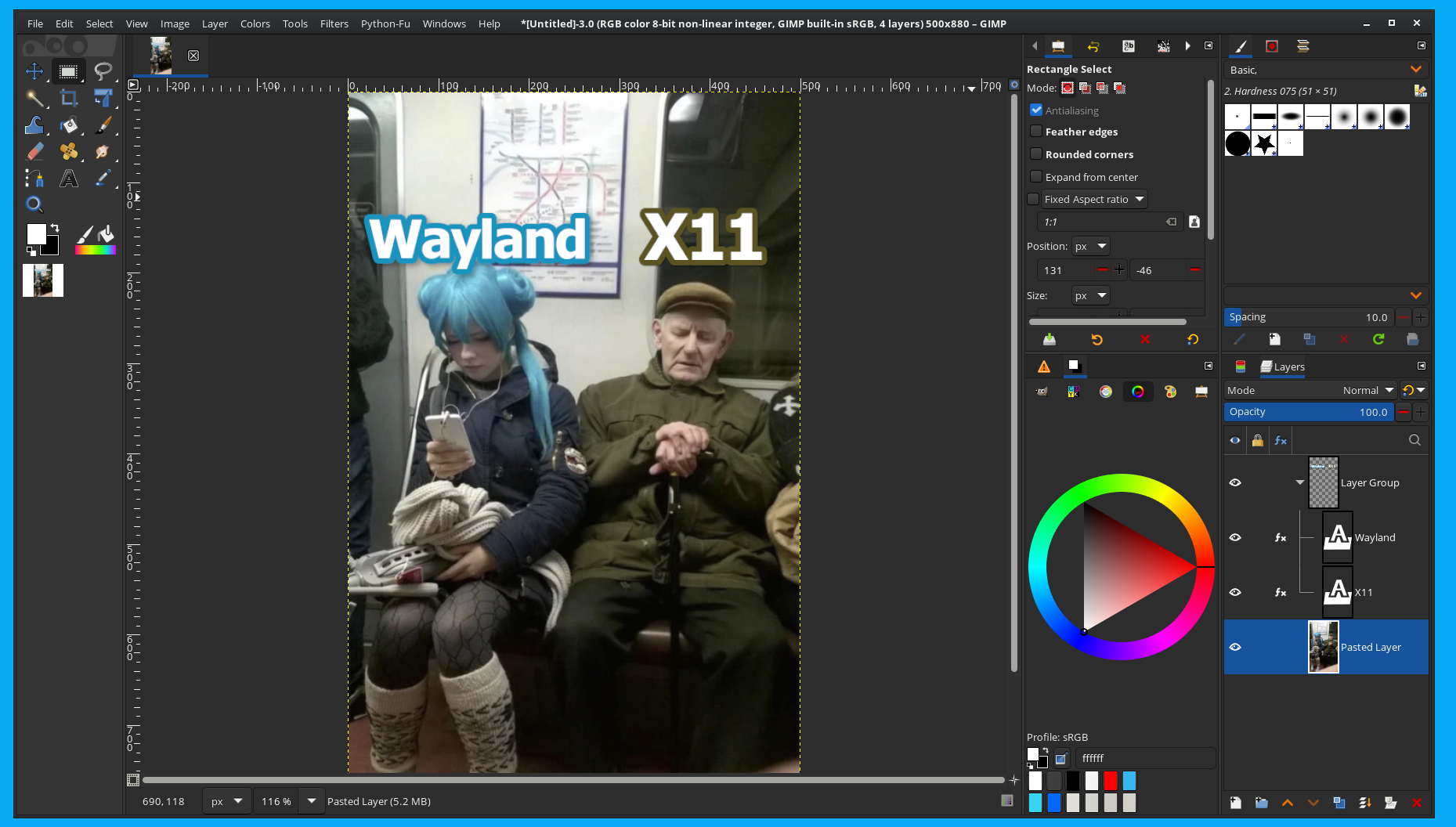Select the Zoom magnifier tool
This screenshot has height=827, width=1456.
coord(34,205)
